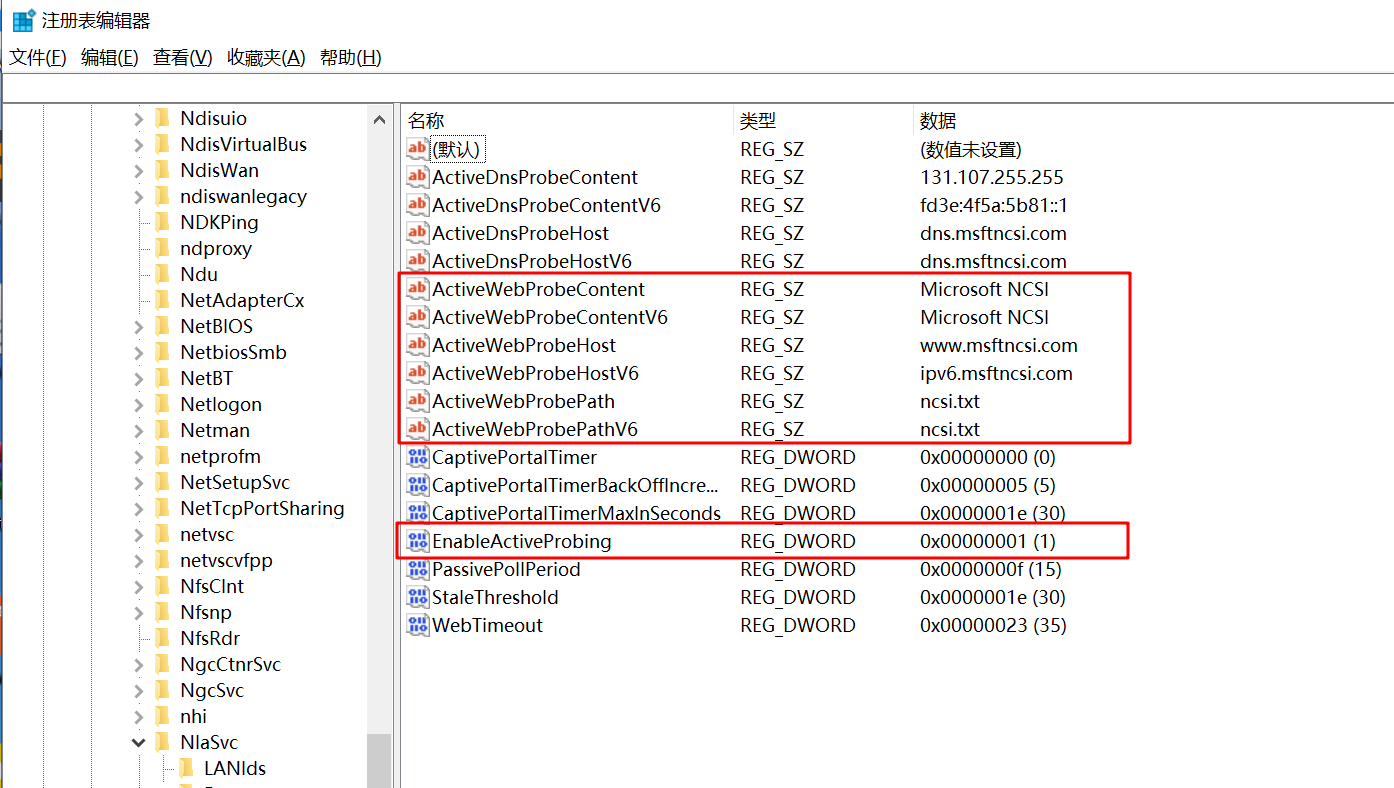
Task: Expand the NgcSvc tree node
Action: pyautogui.click(x=139, y=691)
